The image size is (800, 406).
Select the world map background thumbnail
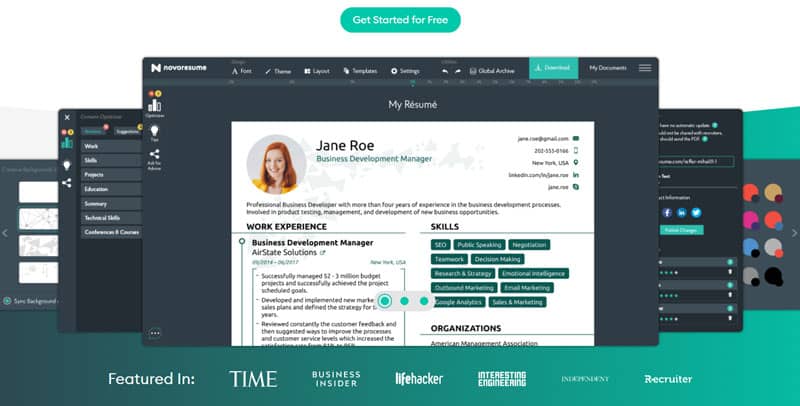(x=38, y=246)
